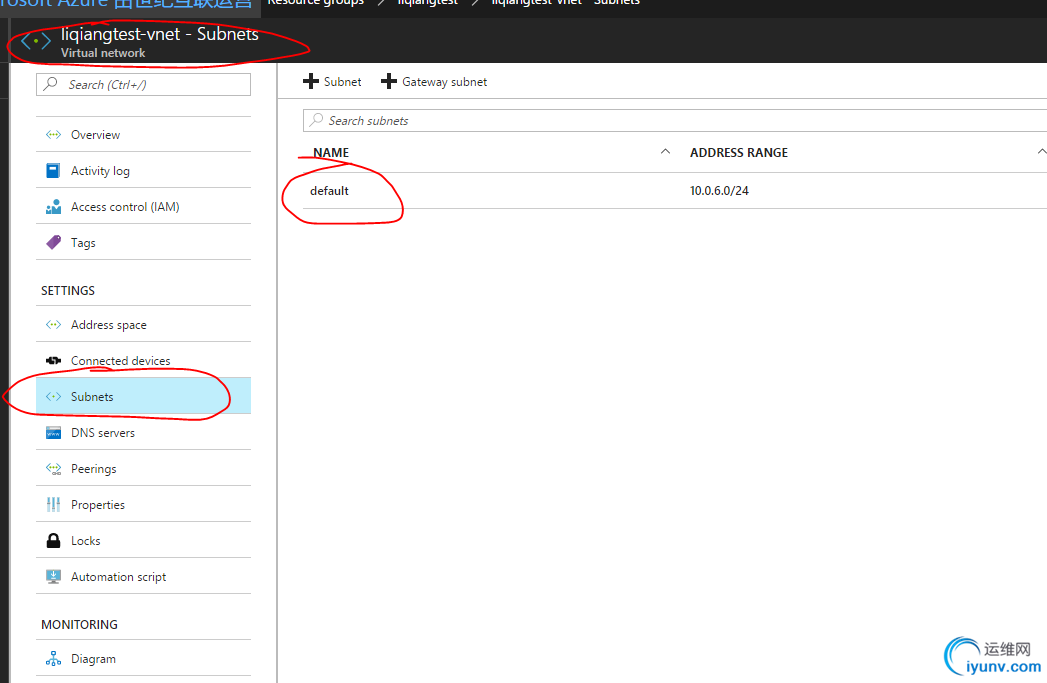Click the DNS servers icon
Screen dimensions: 1047x683
point(53,433)
